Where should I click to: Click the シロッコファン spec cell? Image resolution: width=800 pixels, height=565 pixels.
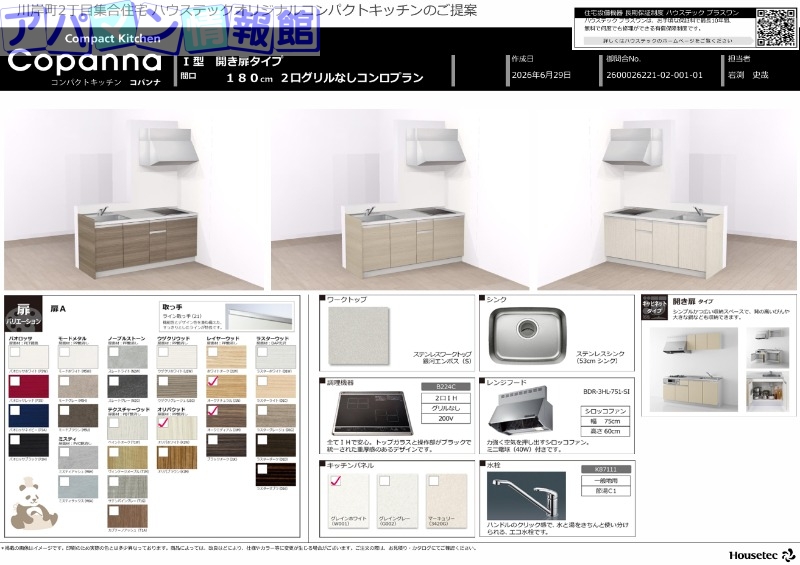click(x=605, y=411)
